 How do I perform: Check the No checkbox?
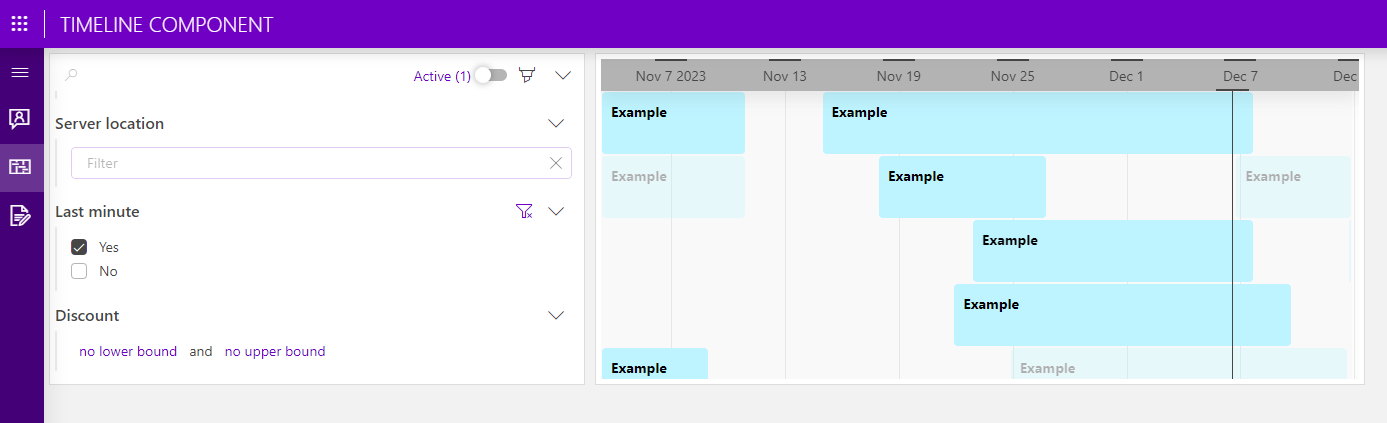[x=79, y=271]
